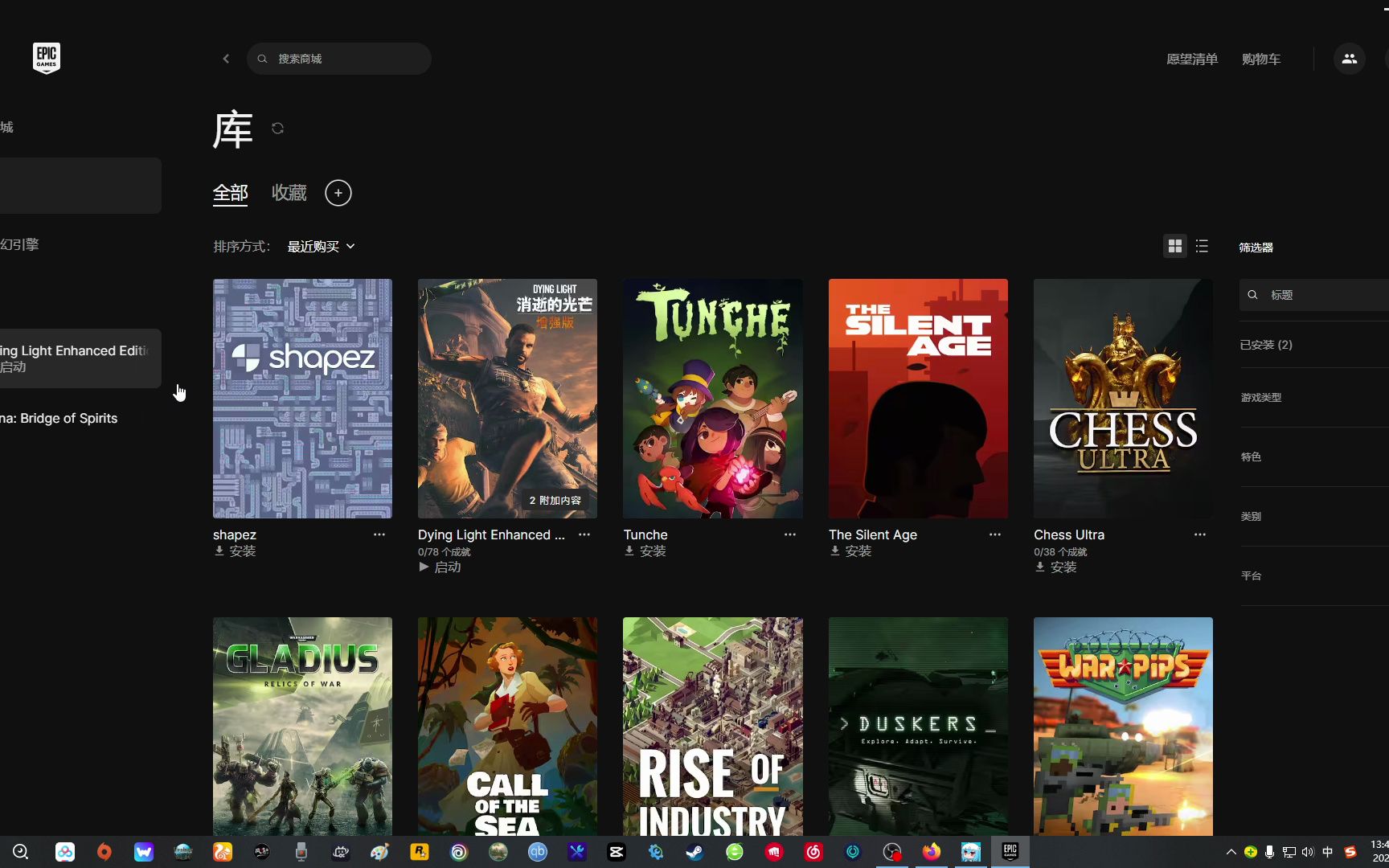
Task: Open the Warpips game cover
Action: [x=1123, y=727]
